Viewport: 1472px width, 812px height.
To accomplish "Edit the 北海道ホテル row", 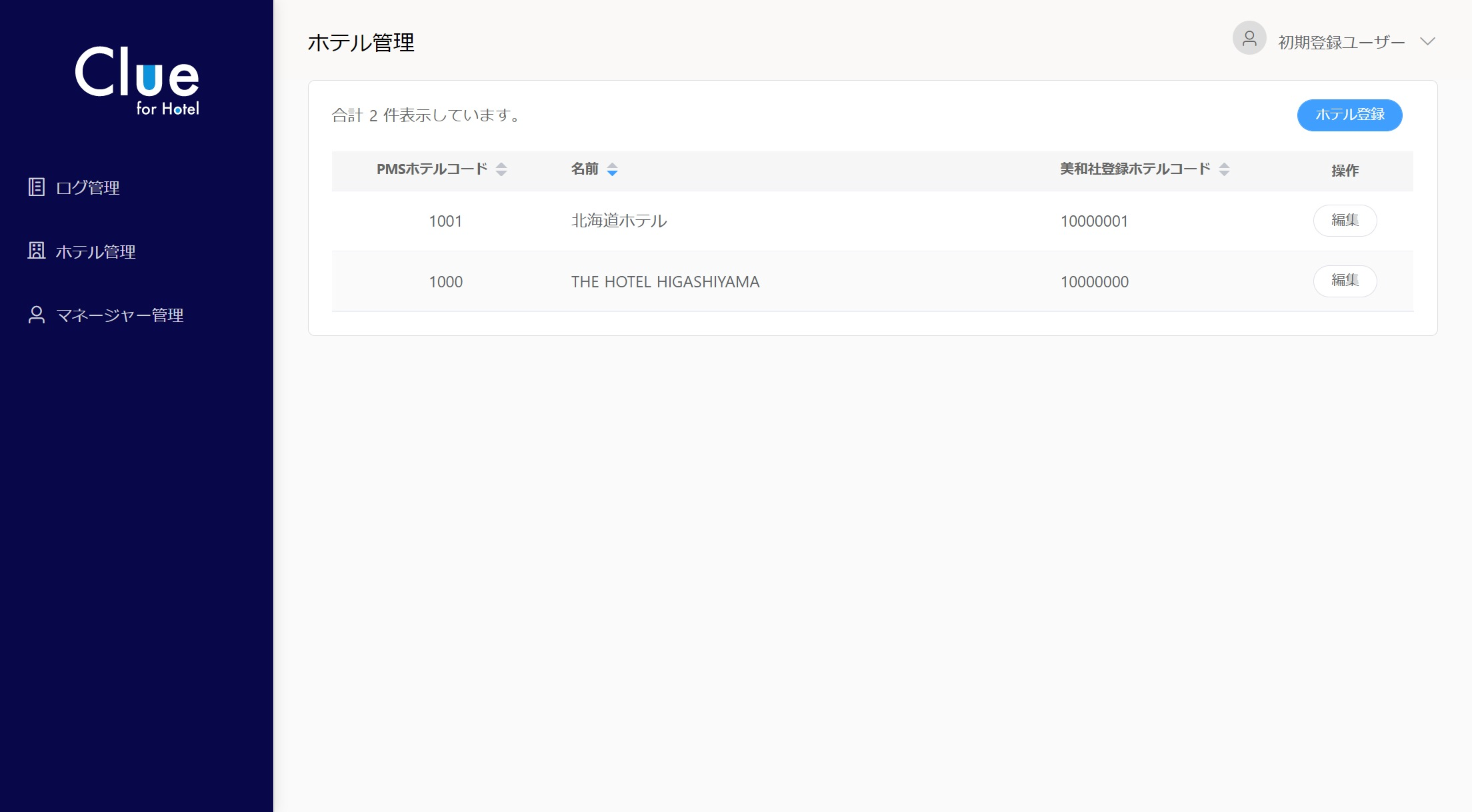I will (x=1345, y=221).
